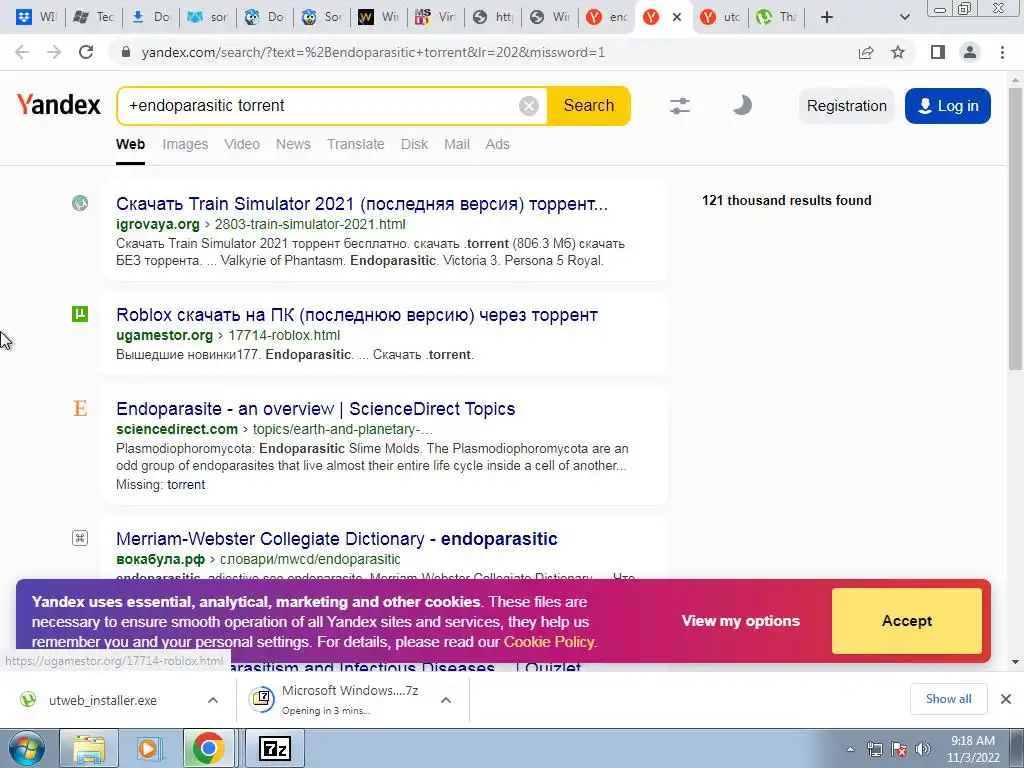Accept the Yandex cookies

[x=906, y=620]
